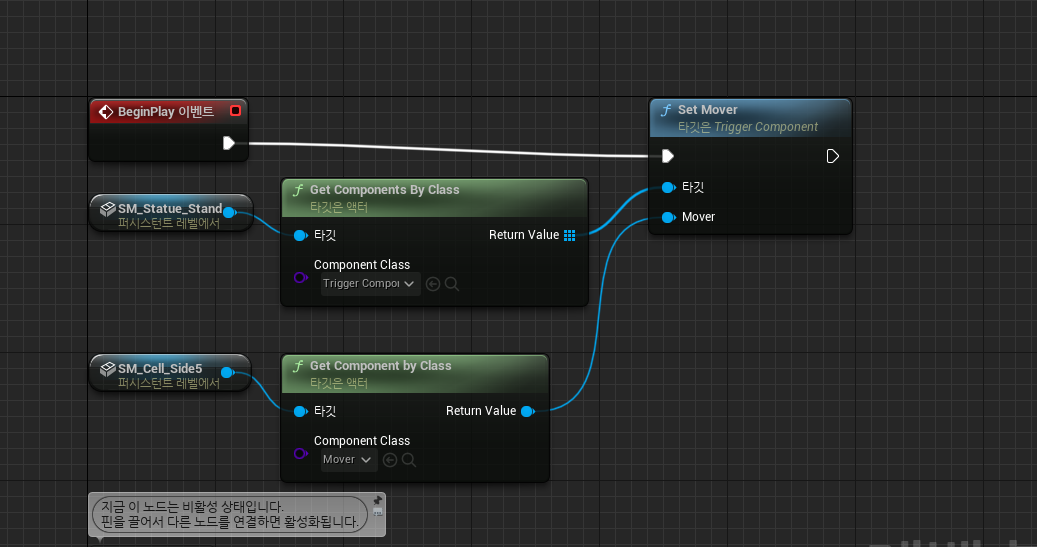Click the function icon on Set Mover header
1037x547 pixels.
click(x=666, y=110)
